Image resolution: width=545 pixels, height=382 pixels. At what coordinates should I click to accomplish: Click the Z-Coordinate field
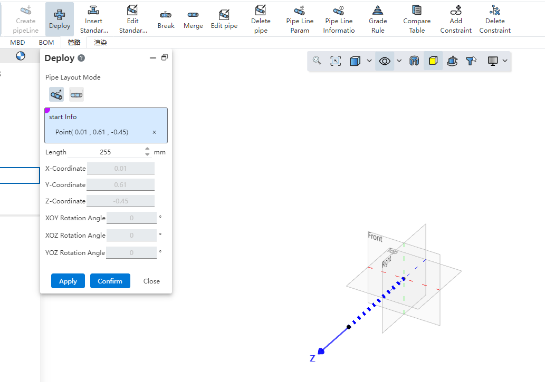tap(121, 201)
